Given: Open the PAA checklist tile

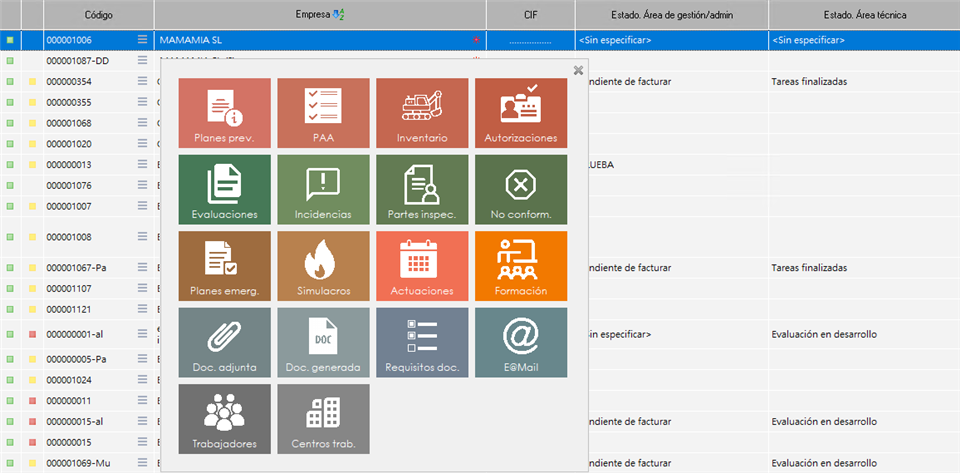Looking at the screenshot, I should click(x=323, y=113).
